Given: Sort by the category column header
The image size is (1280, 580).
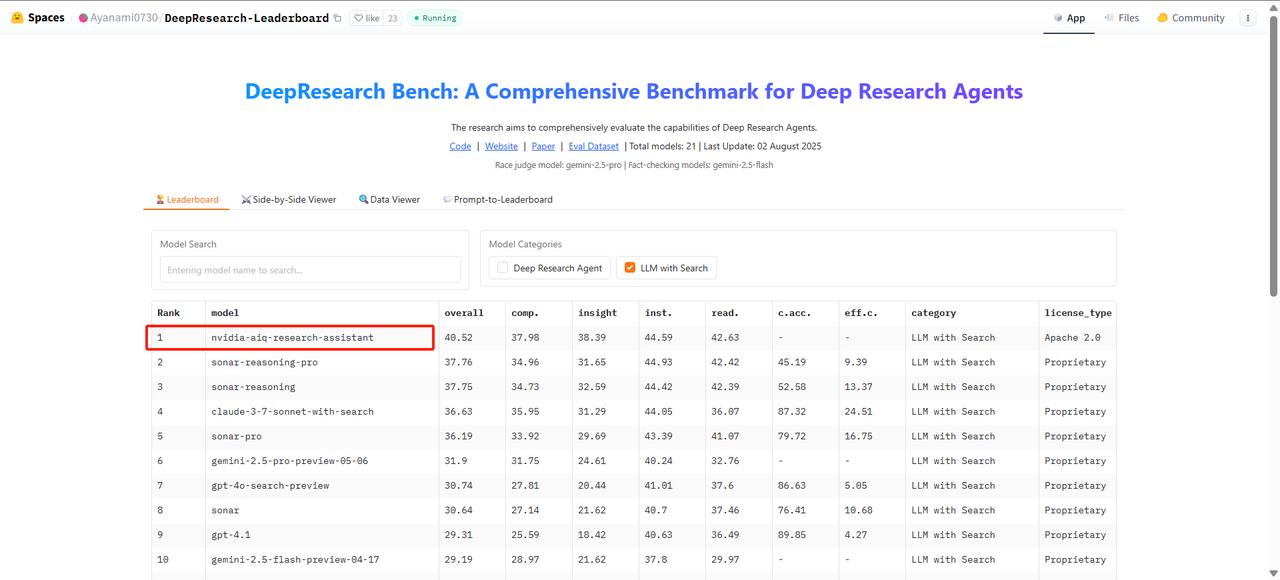Looking at the screenshot, I should click(972, 313).
